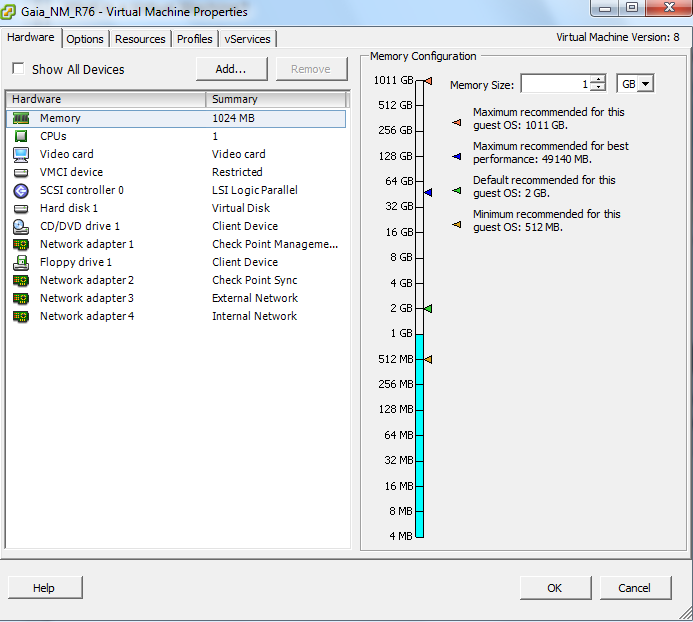Click the Summary column header

[277, 99]
